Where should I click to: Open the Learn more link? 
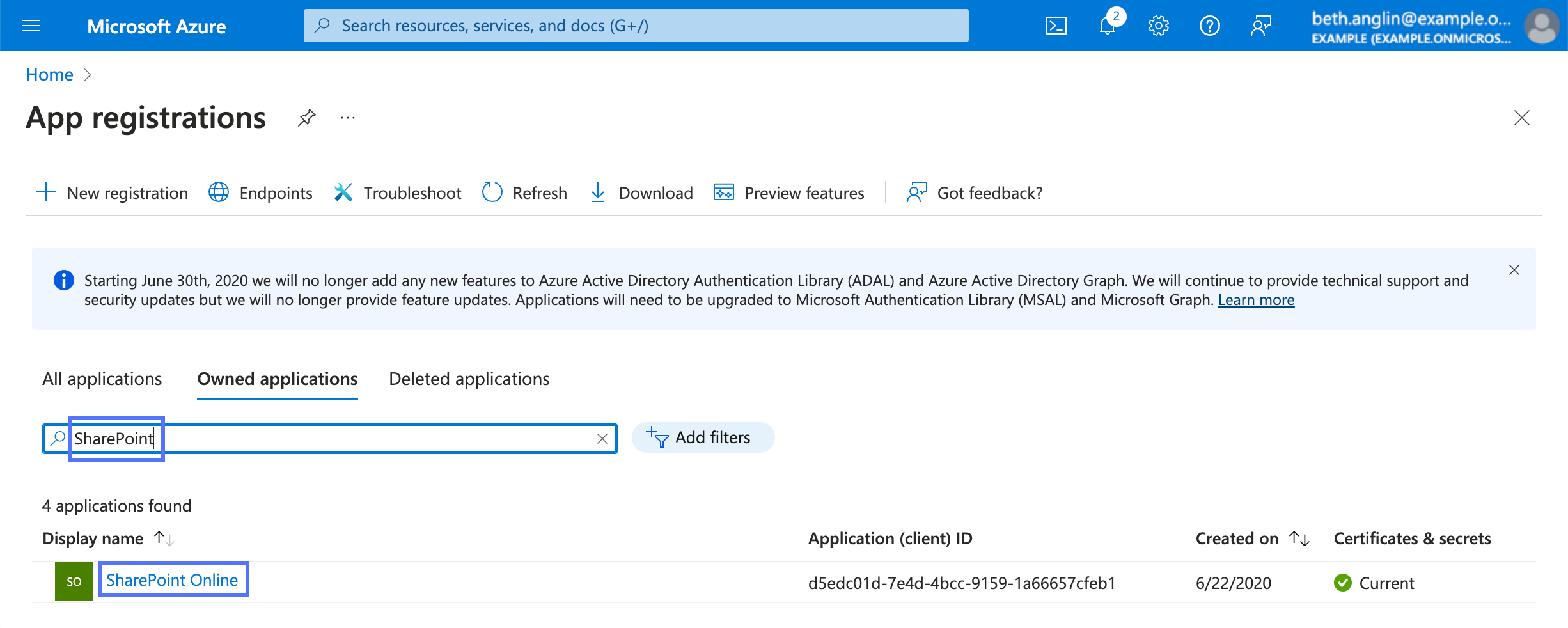pos(1256,300)
